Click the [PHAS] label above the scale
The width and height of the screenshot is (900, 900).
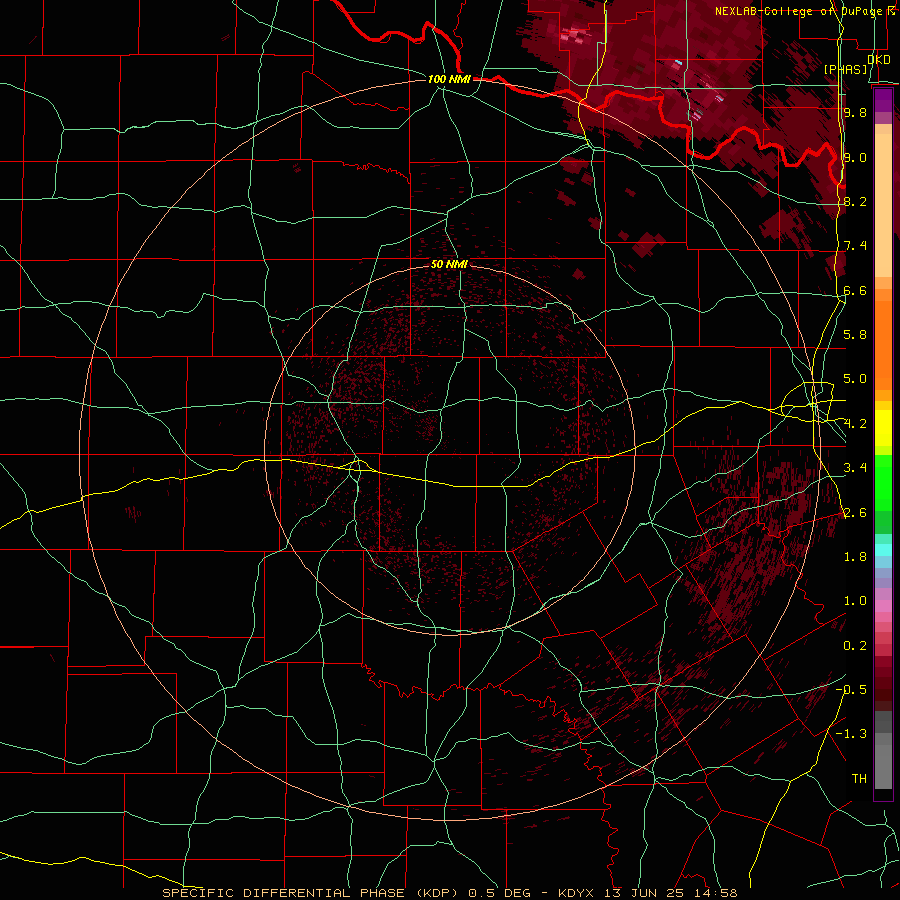846,69
